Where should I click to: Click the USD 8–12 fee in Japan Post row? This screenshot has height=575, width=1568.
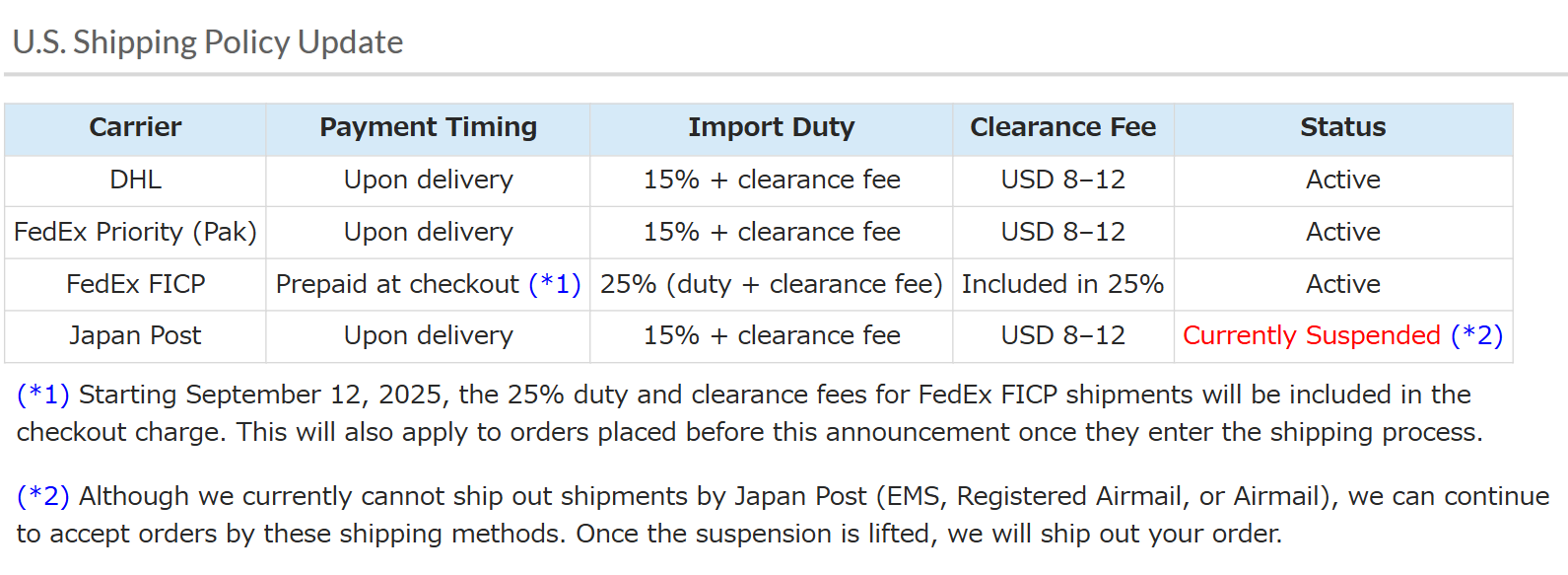coord(1062,335)
